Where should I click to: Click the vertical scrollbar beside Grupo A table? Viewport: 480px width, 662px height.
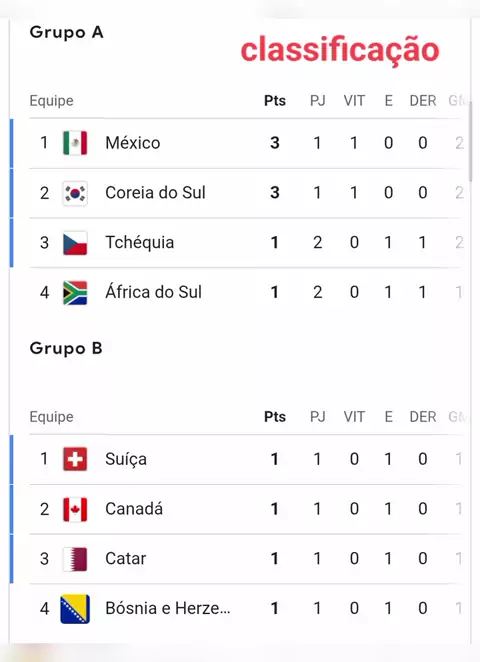[x=470, y=141]
